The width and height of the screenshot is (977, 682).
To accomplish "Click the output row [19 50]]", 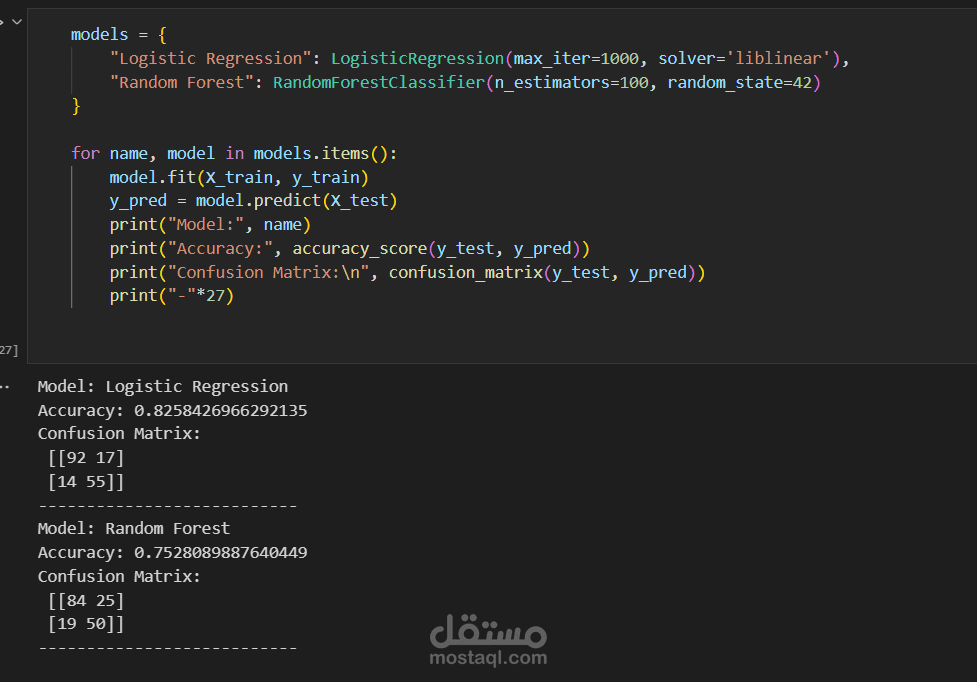I will [x=86, y=623].
